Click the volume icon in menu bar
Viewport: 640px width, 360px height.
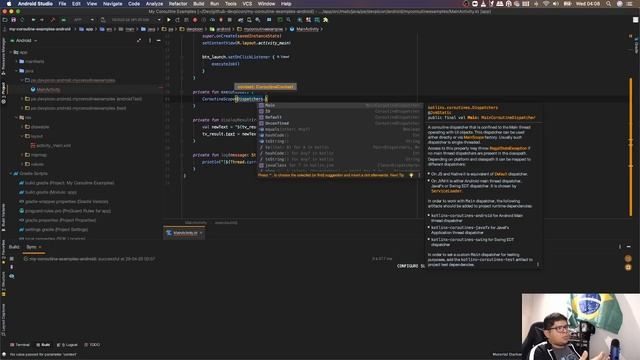(556, 4)
